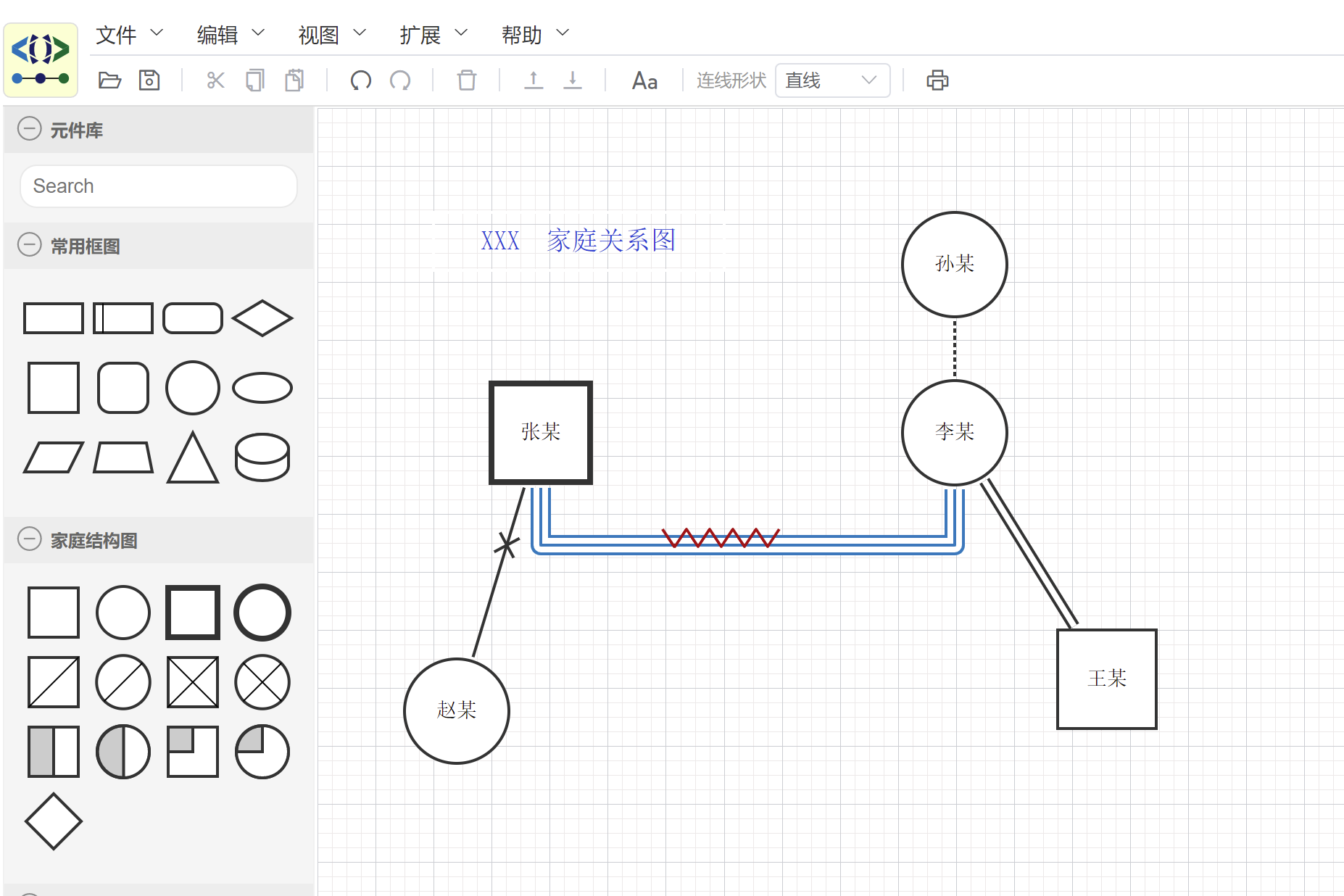Viewport: 1344px width, 896px height.
Task: Select the triangle shape
Action: (193, 457)
